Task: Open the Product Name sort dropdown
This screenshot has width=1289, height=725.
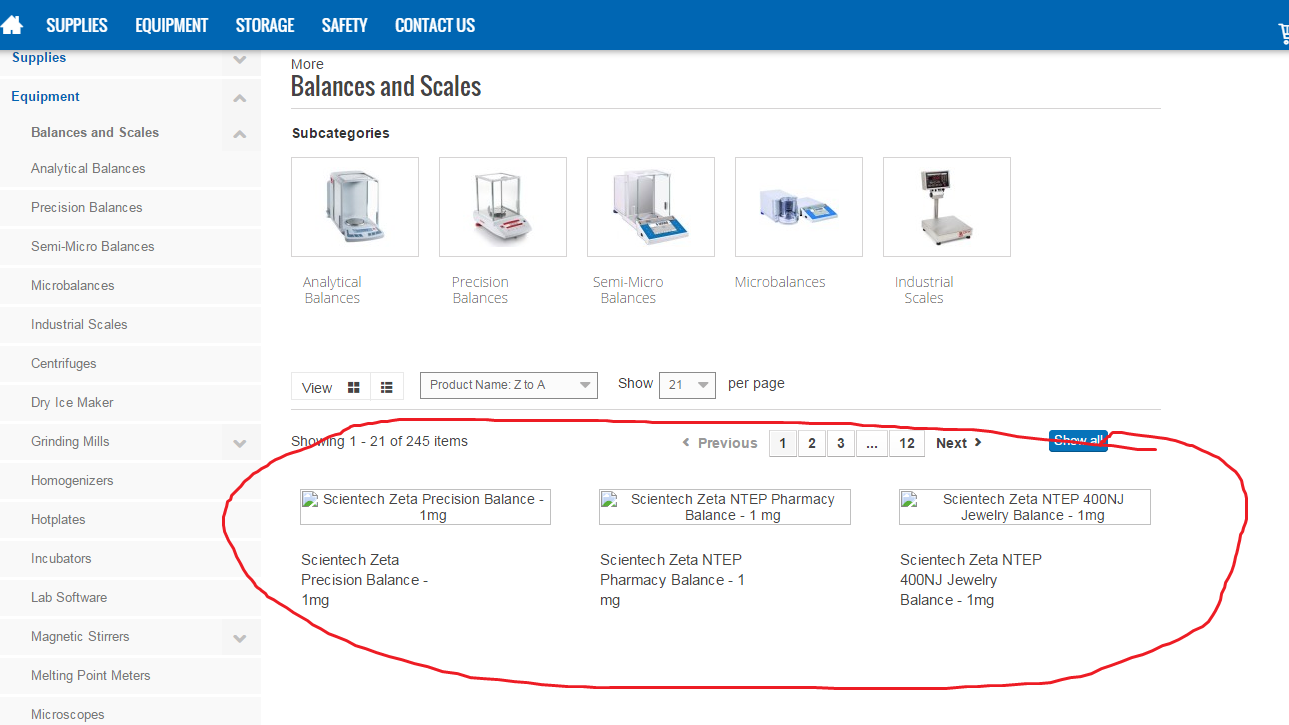Action: point(509,385)
